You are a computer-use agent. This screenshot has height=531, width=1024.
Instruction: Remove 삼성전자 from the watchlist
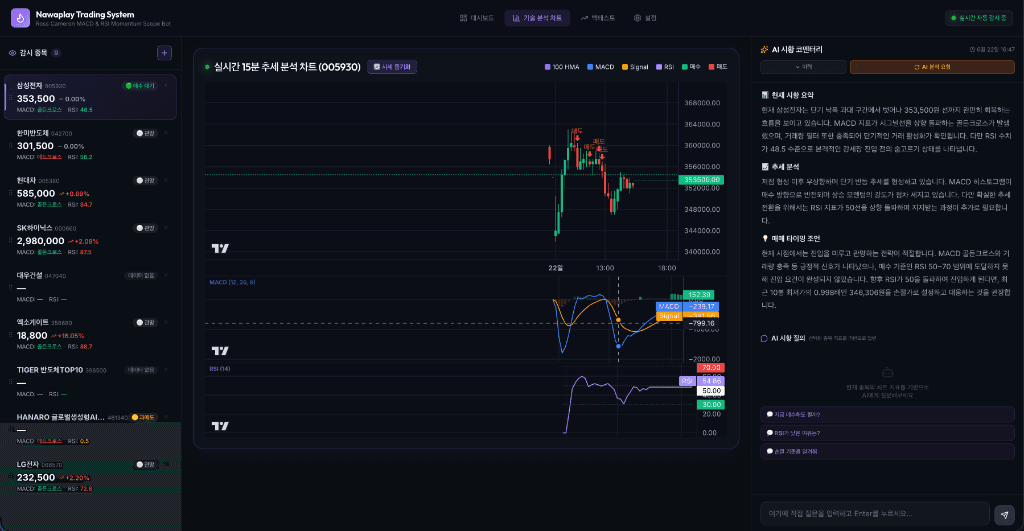166,86
